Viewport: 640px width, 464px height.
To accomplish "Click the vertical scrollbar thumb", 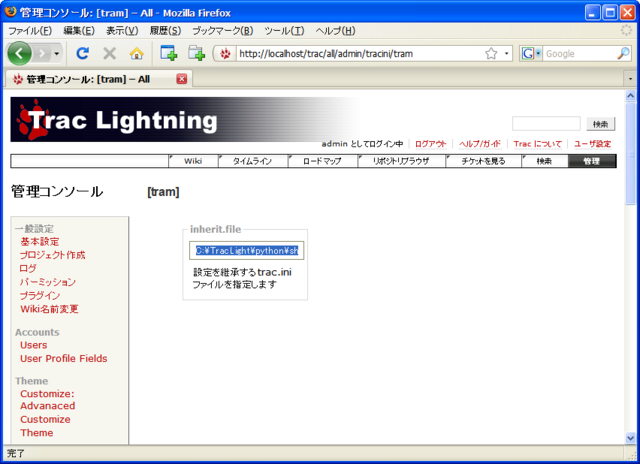I will coord(630,154).
